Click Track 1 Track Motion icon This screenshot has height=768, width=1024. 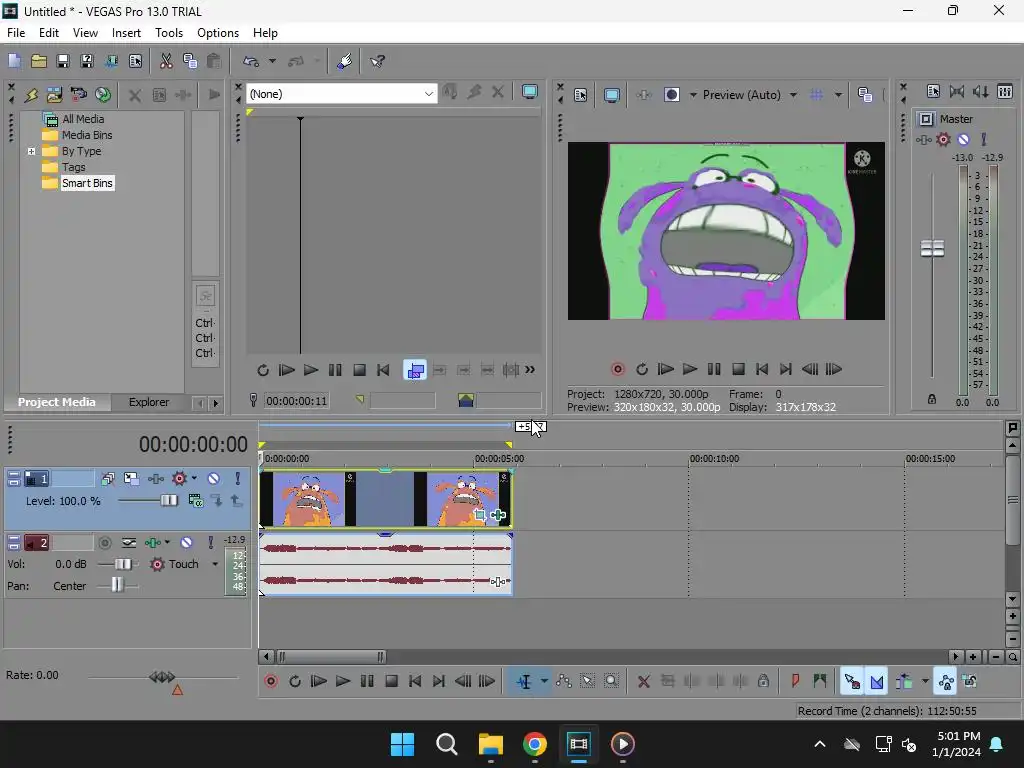(131, 479)
